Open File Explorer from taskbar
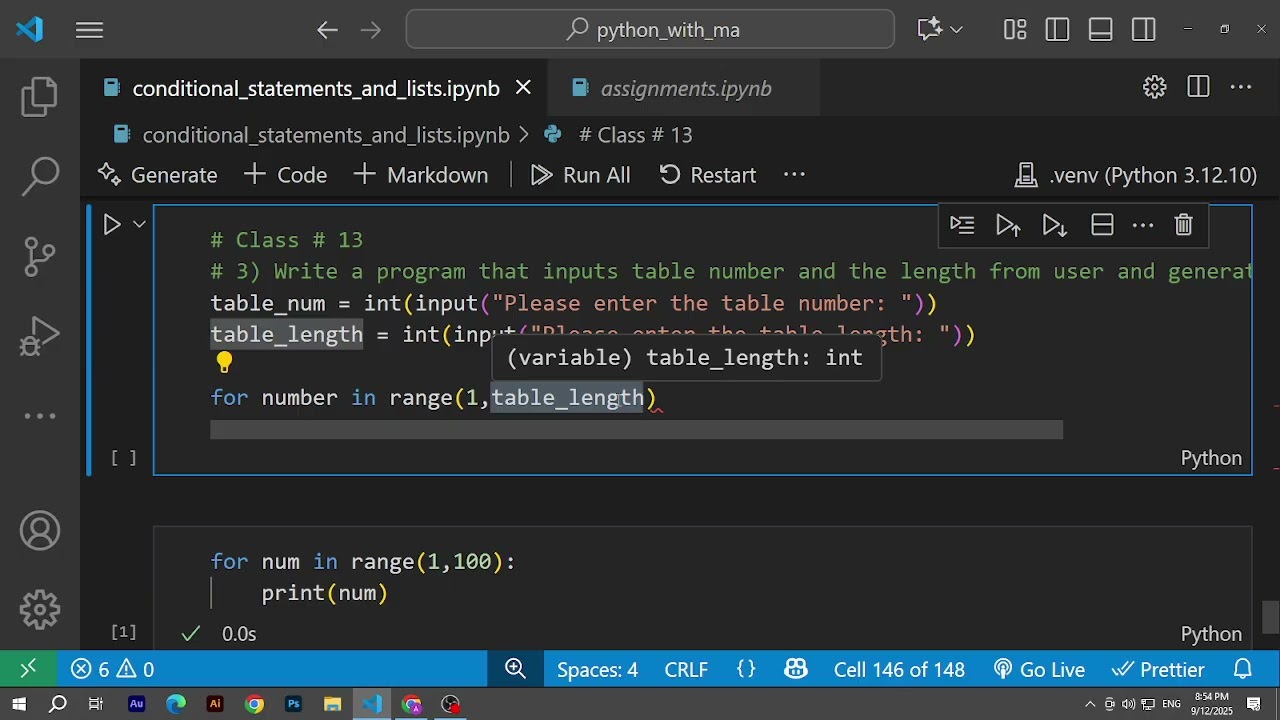 tap(332, 704)
